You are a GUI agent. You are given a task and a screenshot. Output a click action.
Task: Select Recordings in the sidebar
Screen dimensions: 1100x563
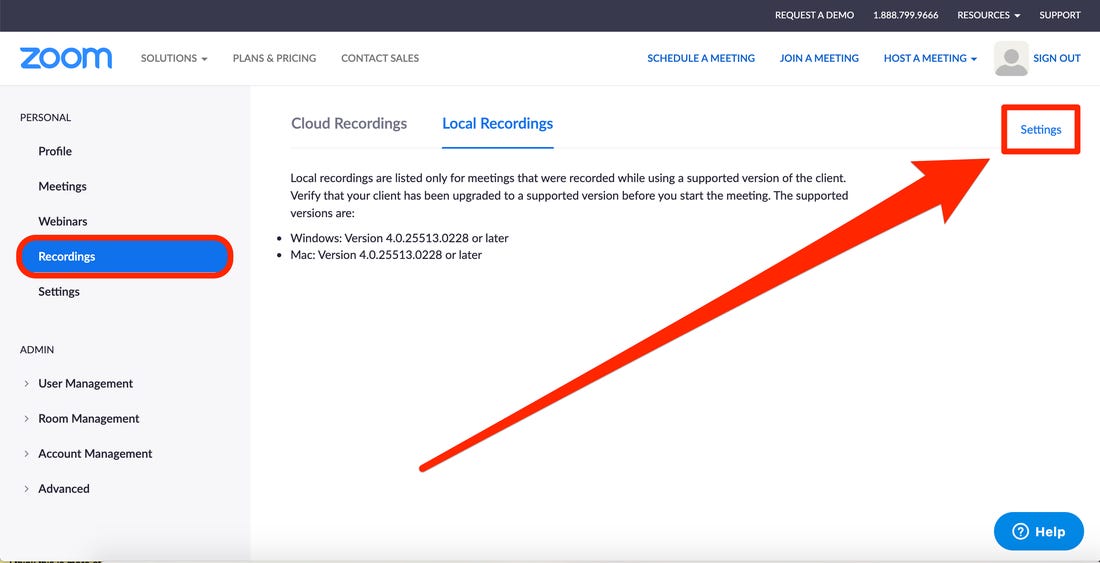click(125, 257)
